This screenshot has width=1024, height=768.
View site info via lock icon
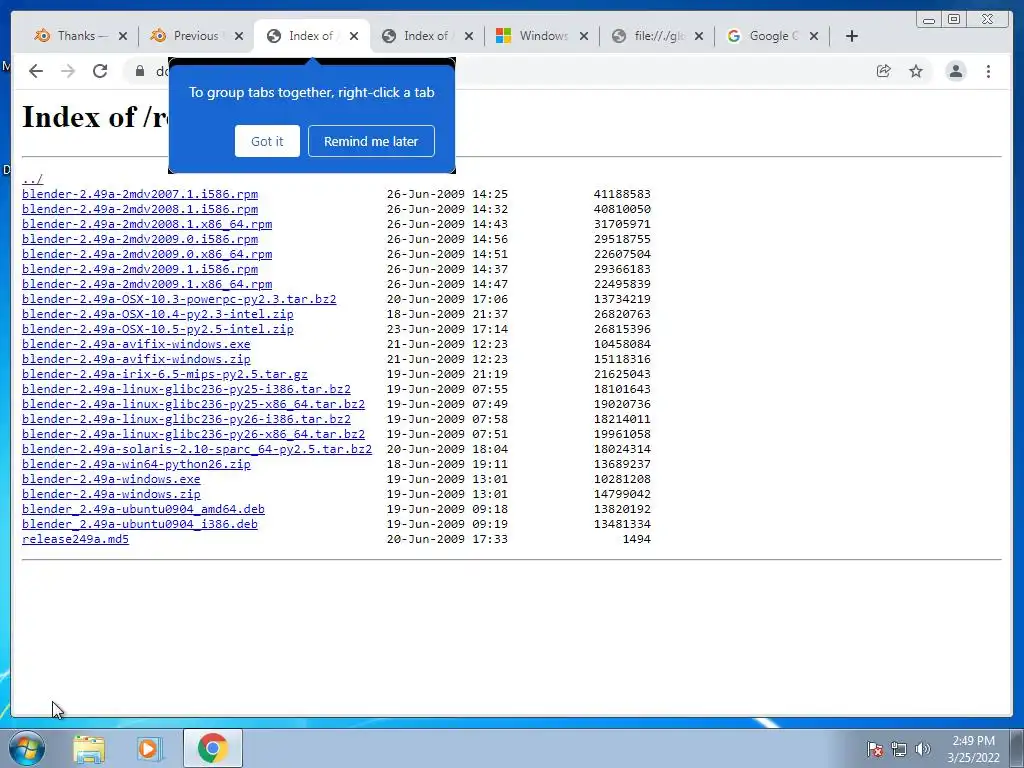(x=140, y=71)
